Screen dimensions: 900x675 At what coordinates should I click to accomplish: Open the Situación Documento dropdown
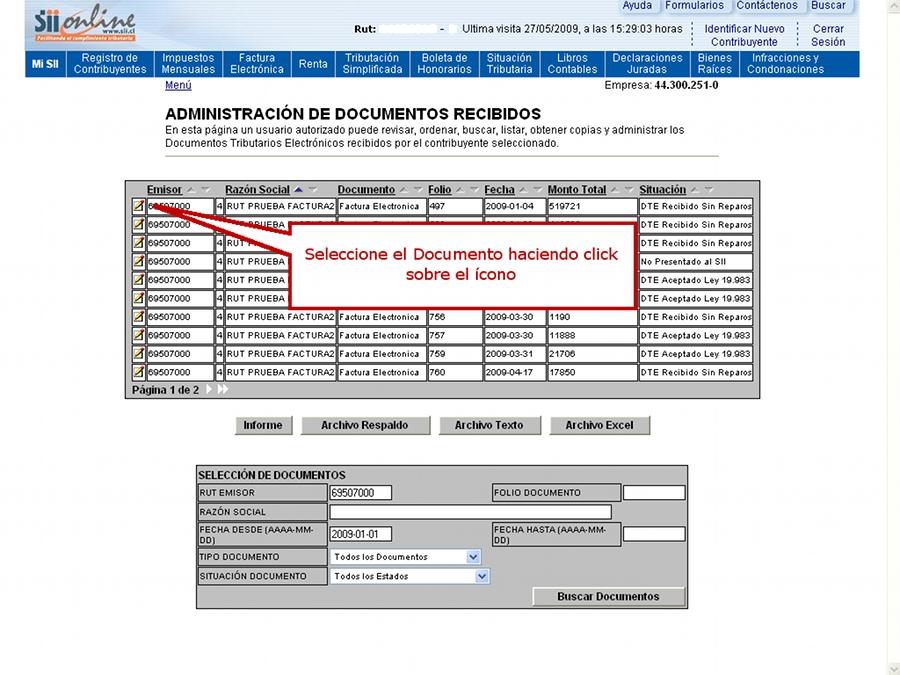482,576
